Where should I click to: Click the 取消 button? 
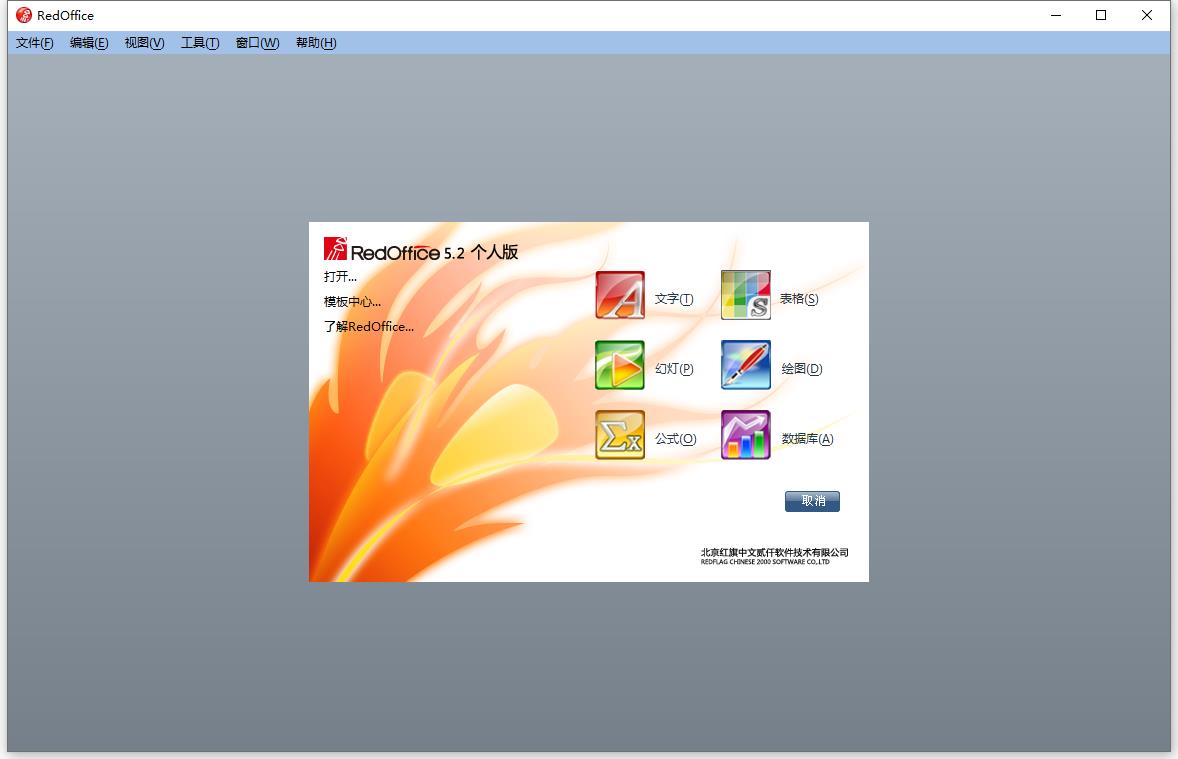(812, 501)
